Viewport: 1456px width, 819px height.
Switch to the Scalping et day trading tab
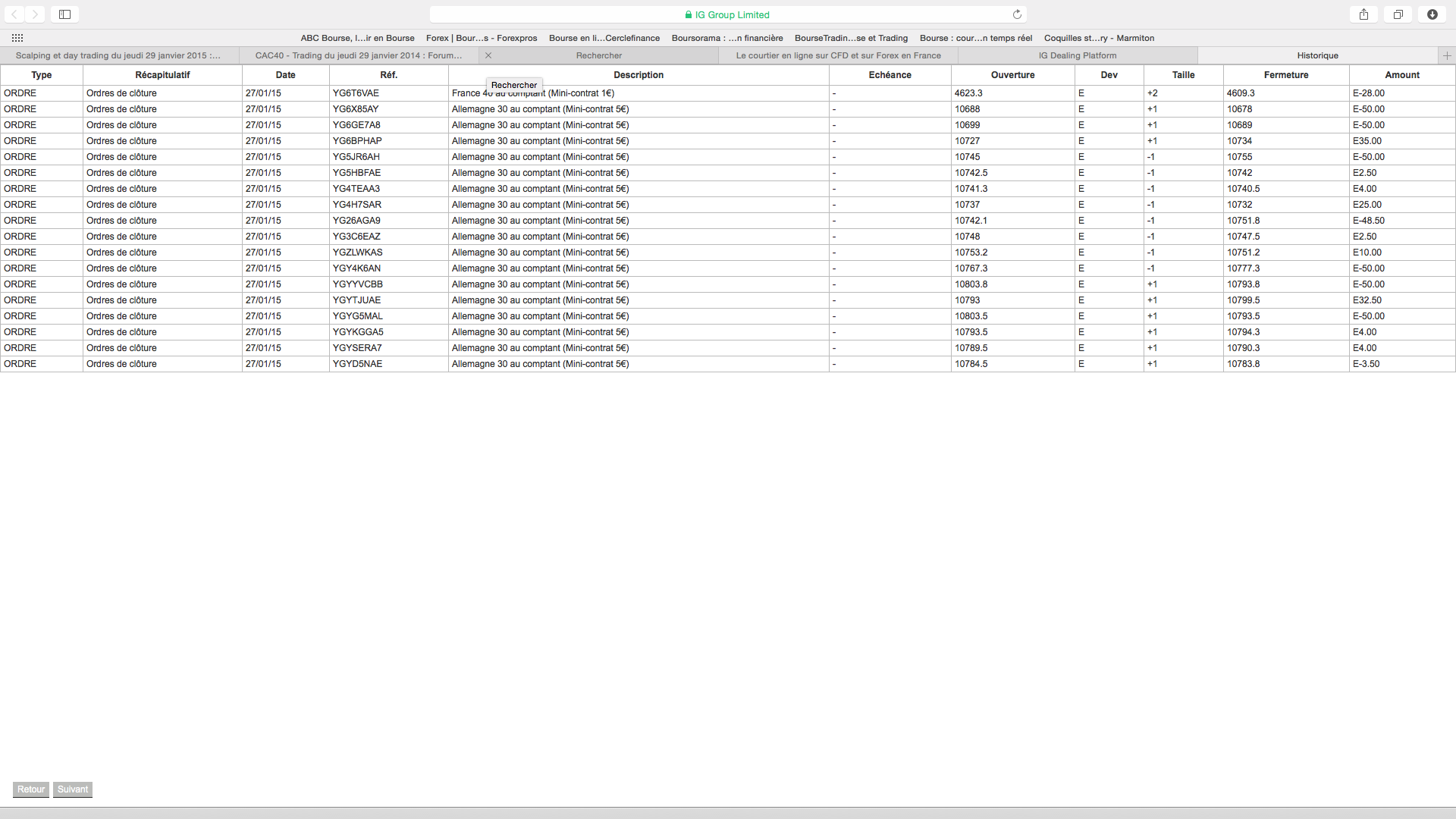click(x=118, y=55)
